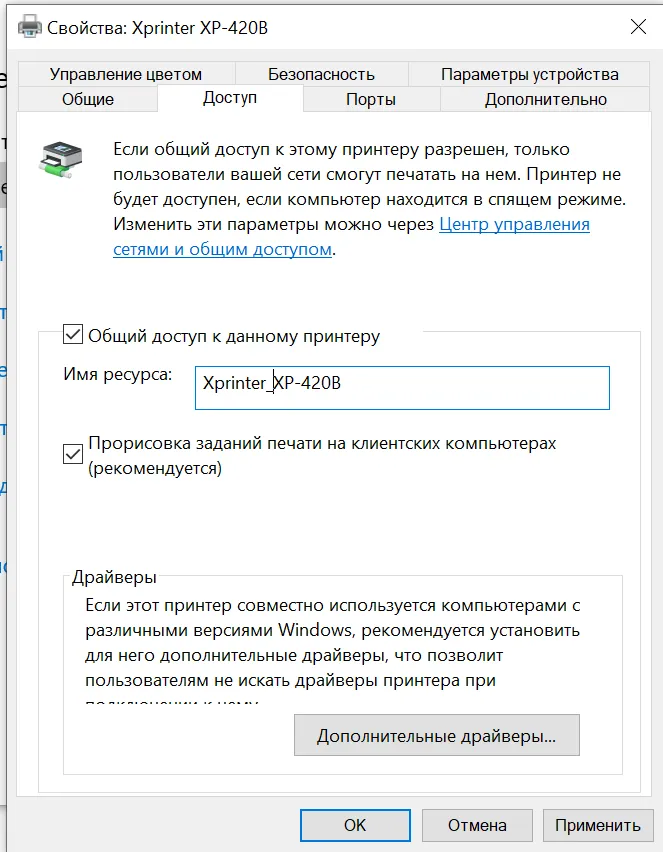The image size is (663, 852).
Task: Switch to the Управление цветом tab
Action: 126,74
